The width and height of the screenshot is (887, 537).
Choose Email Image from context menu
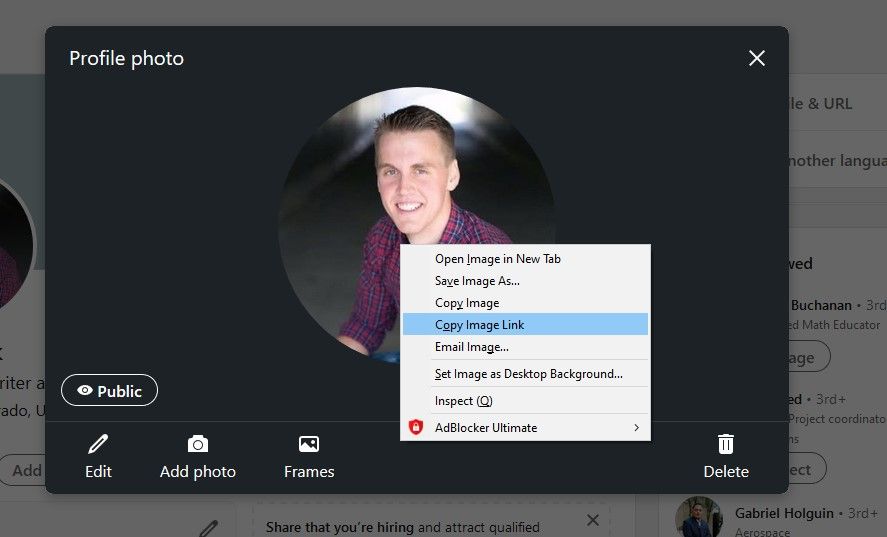[x=471, y=347]
